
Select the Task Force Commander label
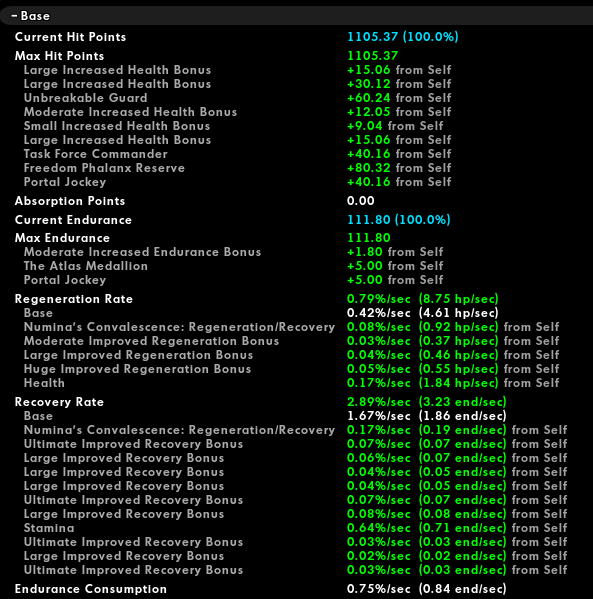(x=96, y=154)
